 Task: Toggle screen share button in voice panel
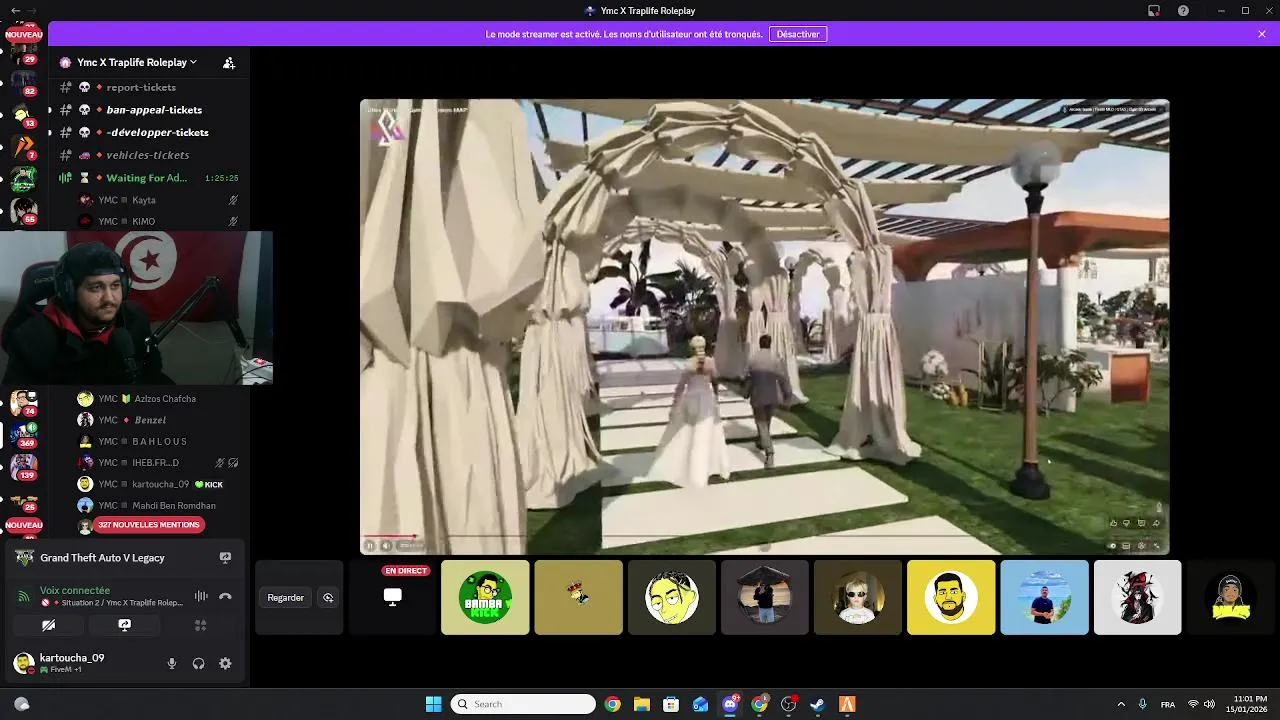(x=124, y=625)
